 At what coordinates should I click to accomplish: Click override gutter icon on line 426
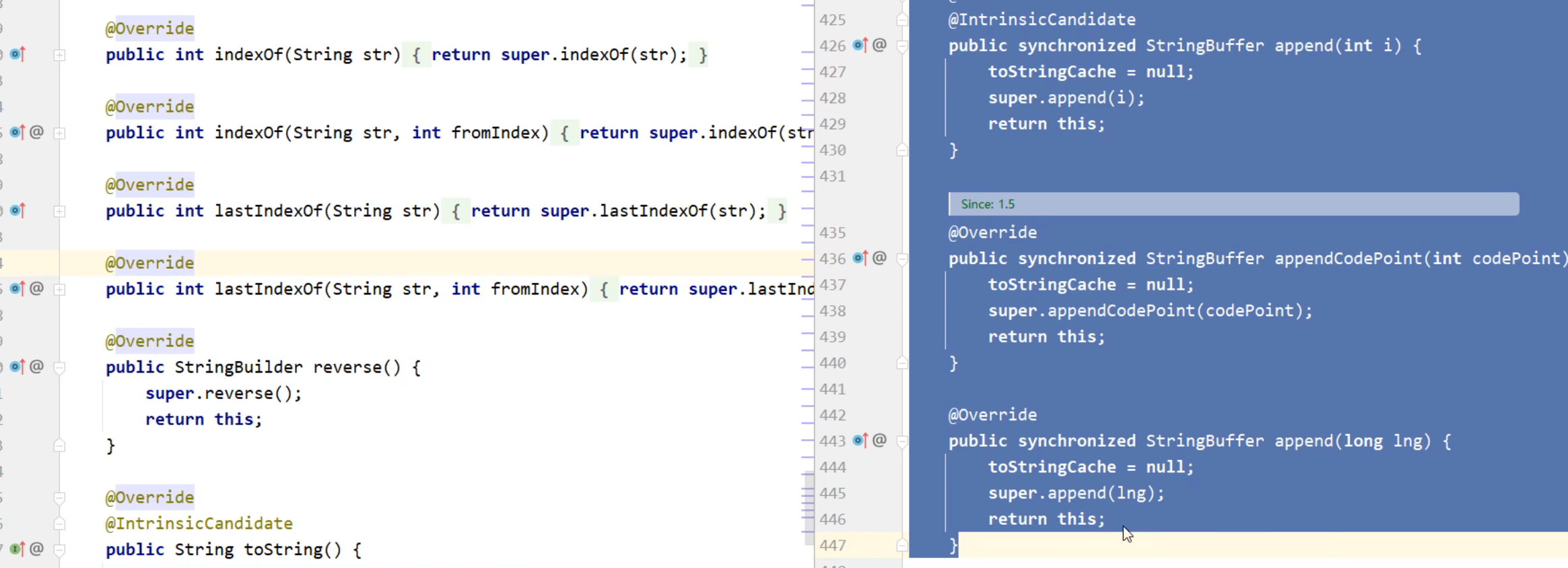(860, 45)
